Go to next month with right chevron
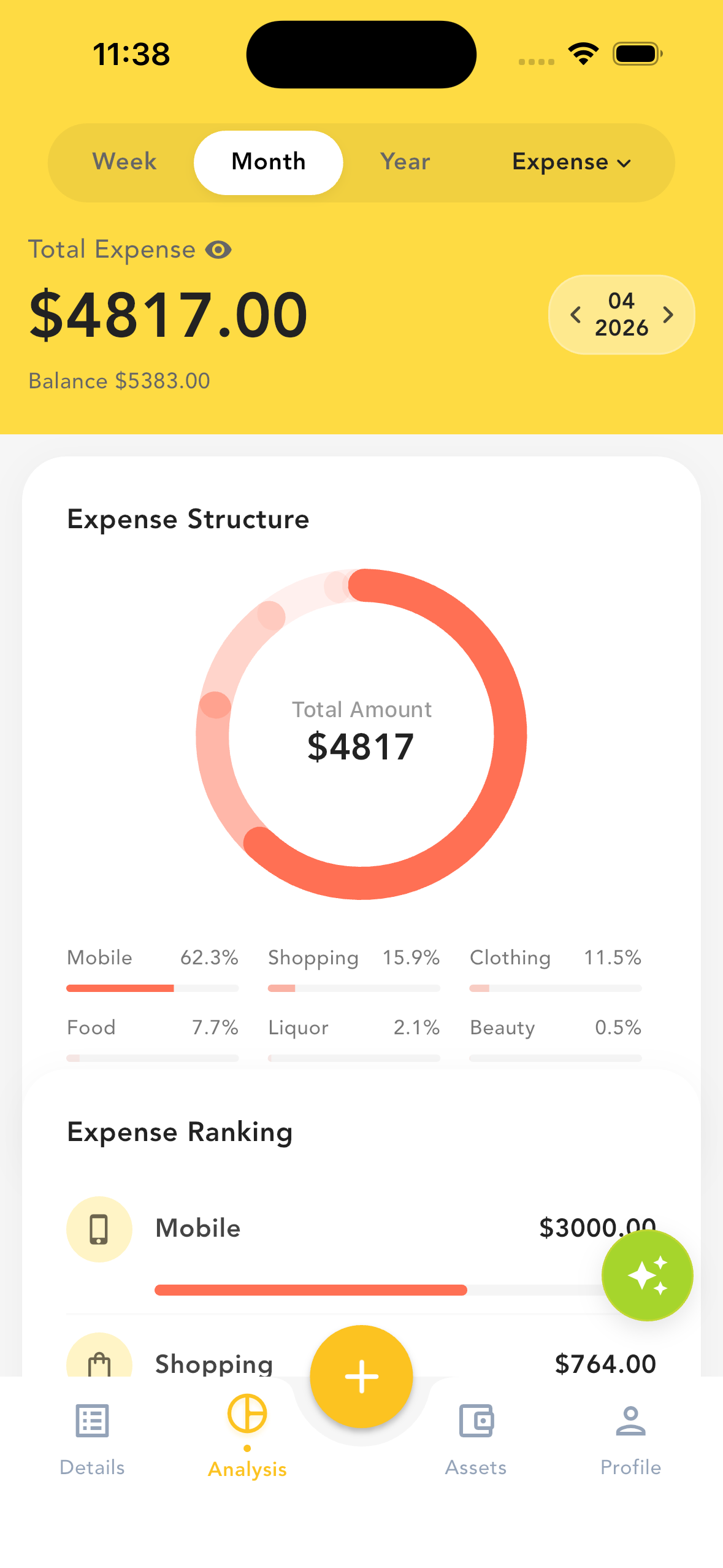The image size is (723, 1568). tap(668, 315)
